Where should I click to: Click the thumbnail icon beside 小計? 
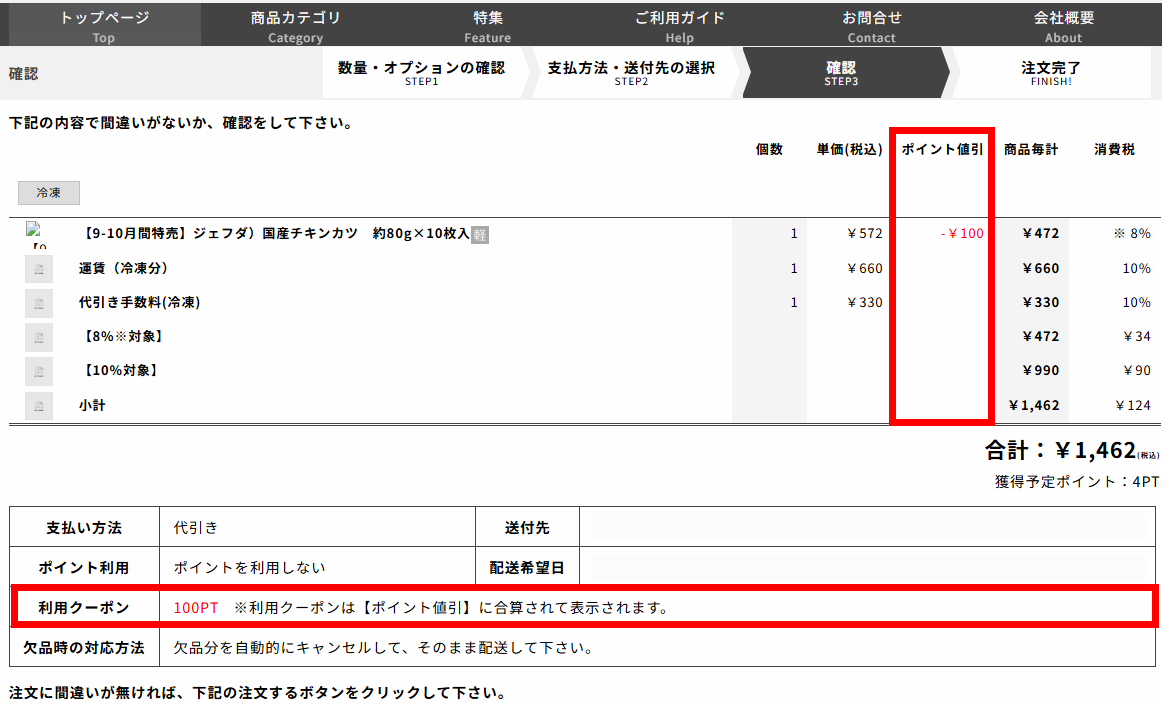click(39, 406)
